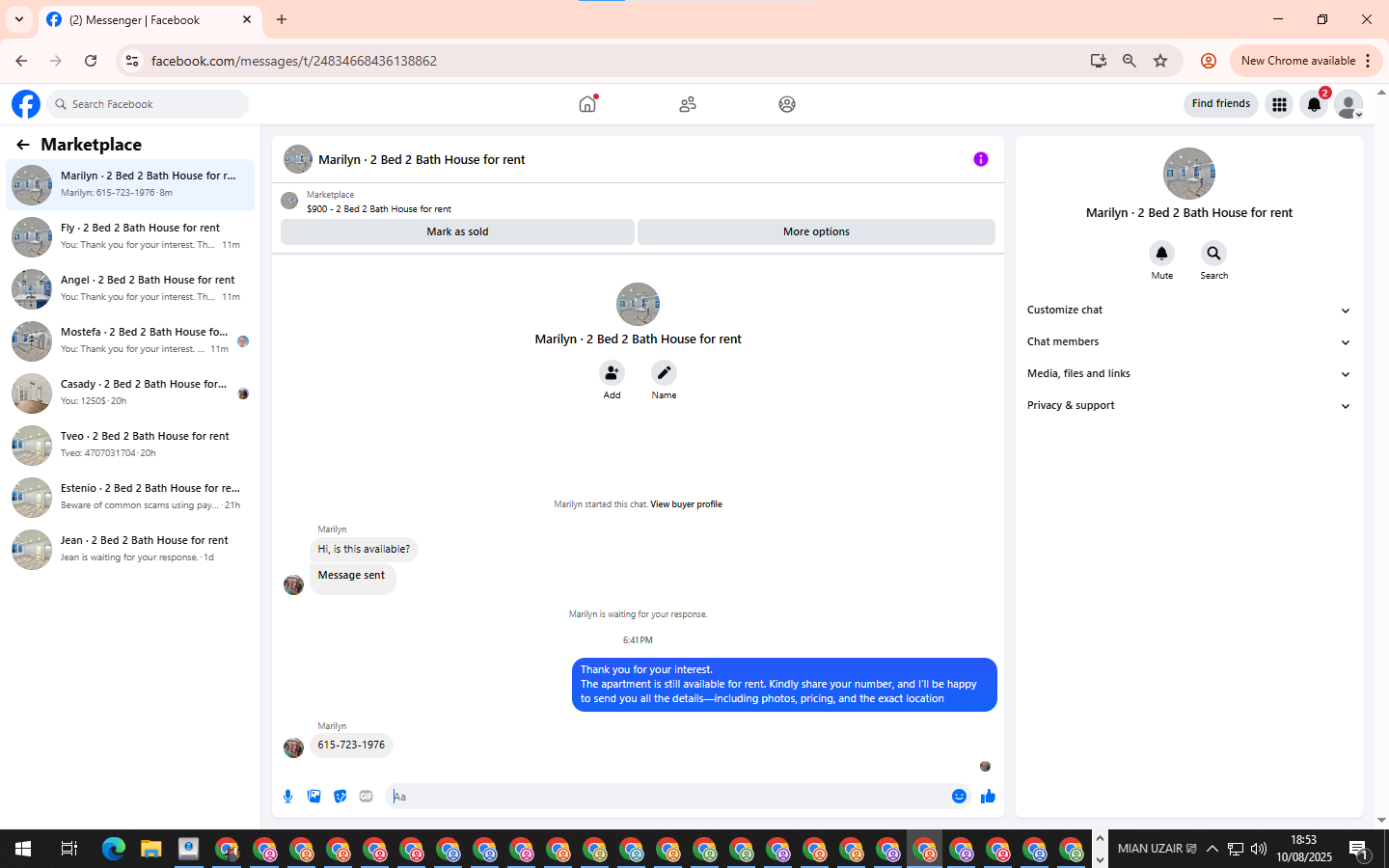This screenshot has width=1389, height=868.
Task: Expand Customize chat section
Action: (1188, 310)
